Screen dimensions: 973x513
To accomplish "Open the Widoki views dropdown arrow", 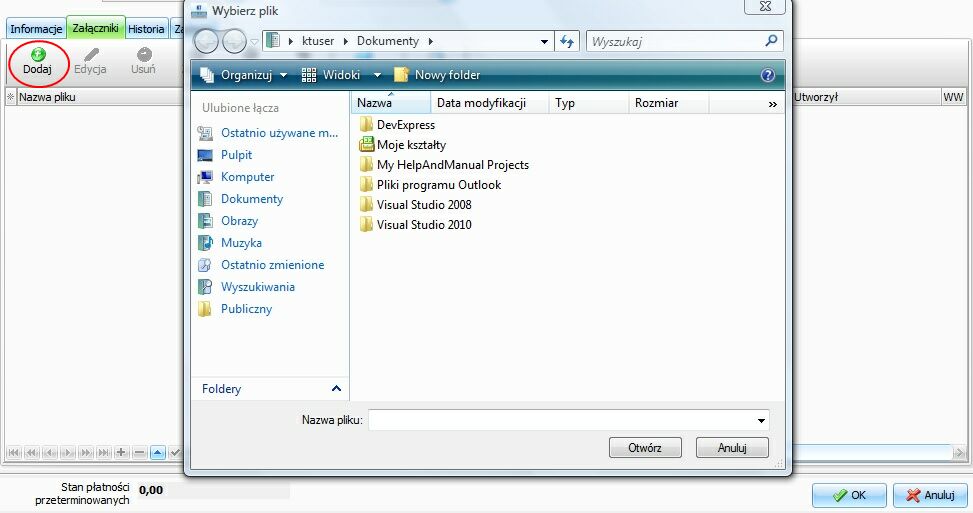I will point(377,75).
